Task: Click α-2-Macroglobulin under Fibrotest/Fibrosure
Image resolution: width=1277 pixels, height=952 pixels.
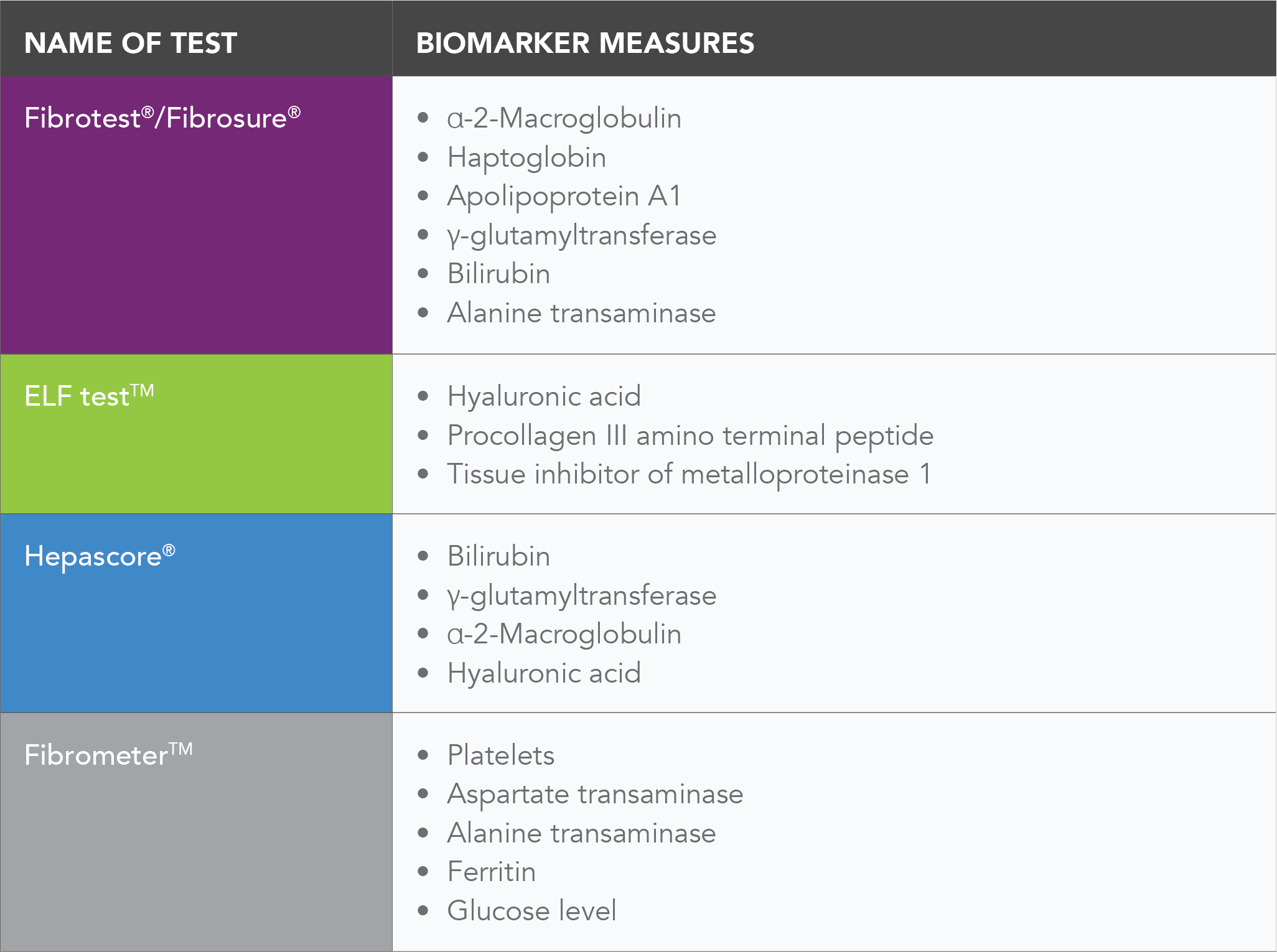Action: (564, 118)
